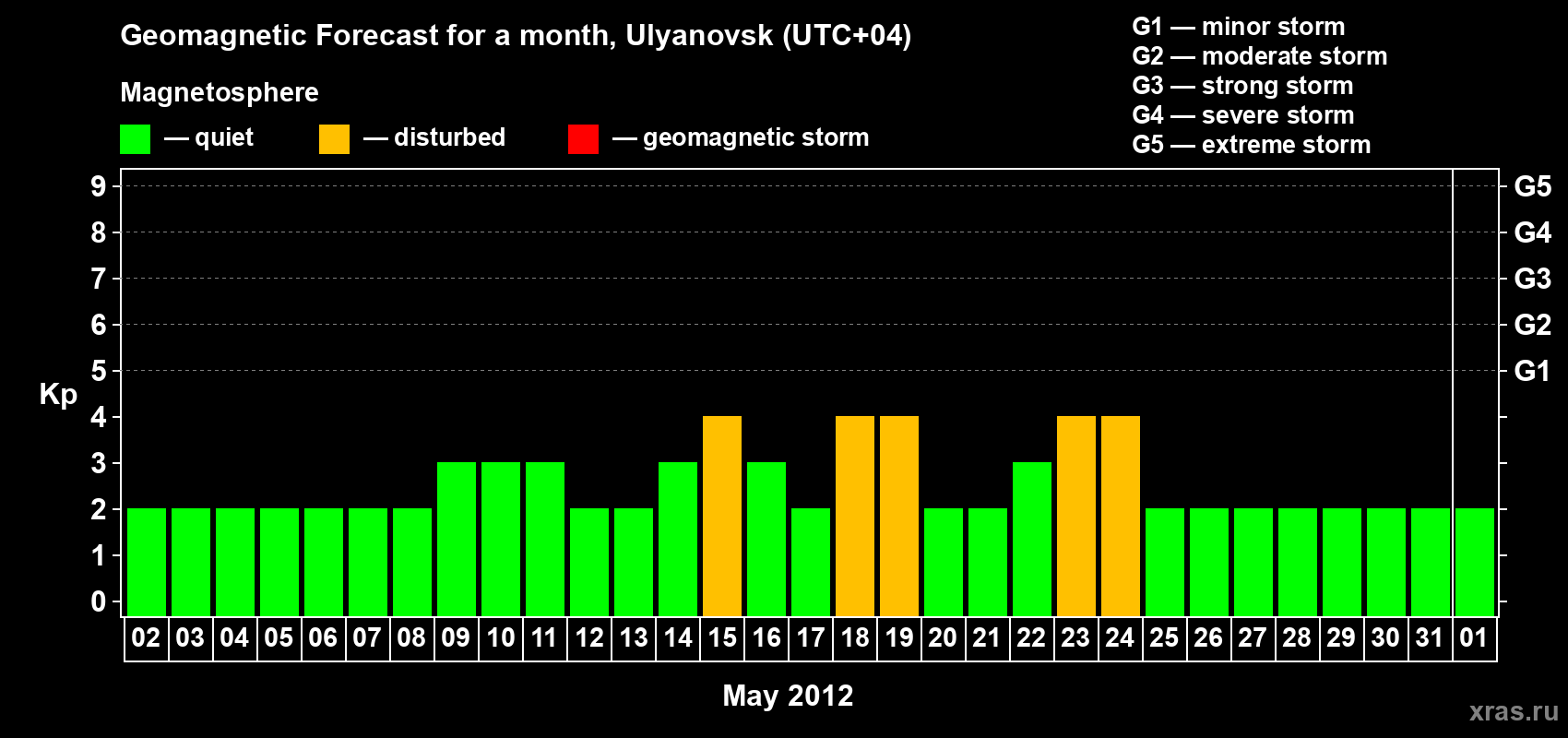
Task: Click the G3 right axis label
Action: coord(1533,279)
